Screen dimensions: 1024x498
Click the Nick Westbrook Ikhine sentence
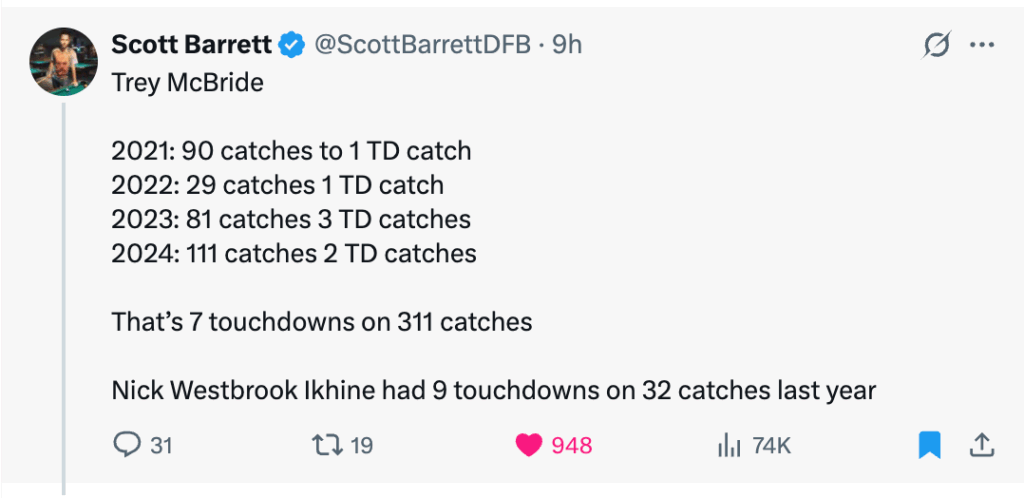coord(493,390)
